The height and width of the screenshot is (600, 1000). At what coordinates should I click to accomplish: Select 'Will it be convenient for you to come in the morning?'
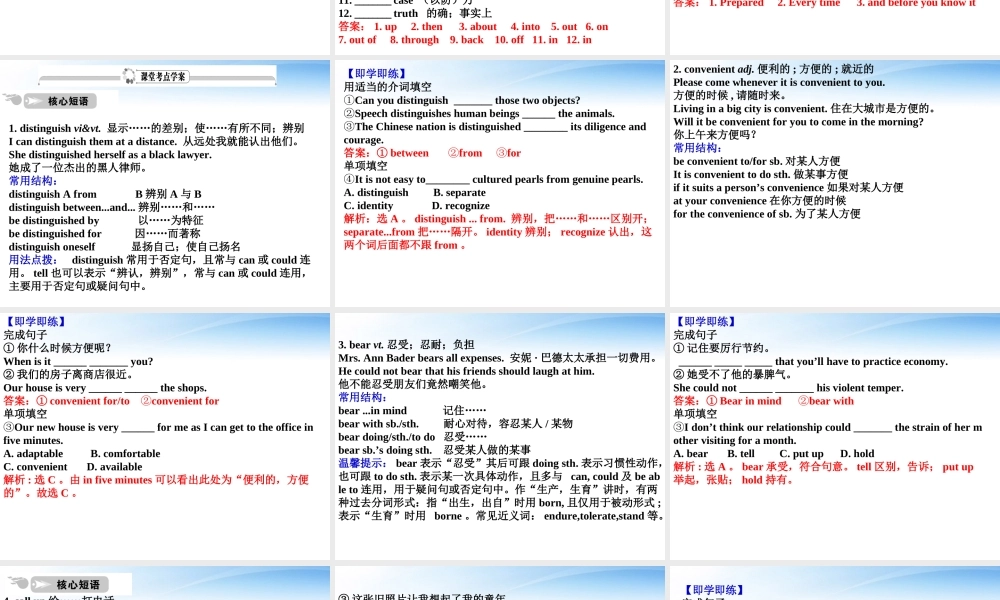tap(798, 122)
